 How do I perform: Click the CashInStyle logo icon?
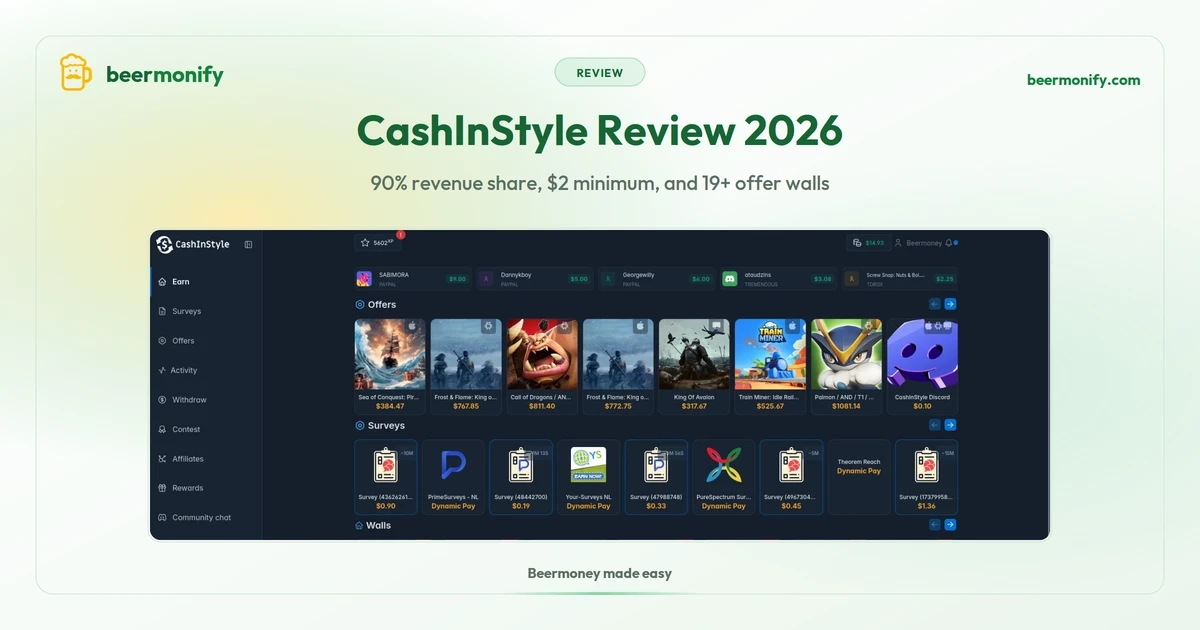point(164,244)
